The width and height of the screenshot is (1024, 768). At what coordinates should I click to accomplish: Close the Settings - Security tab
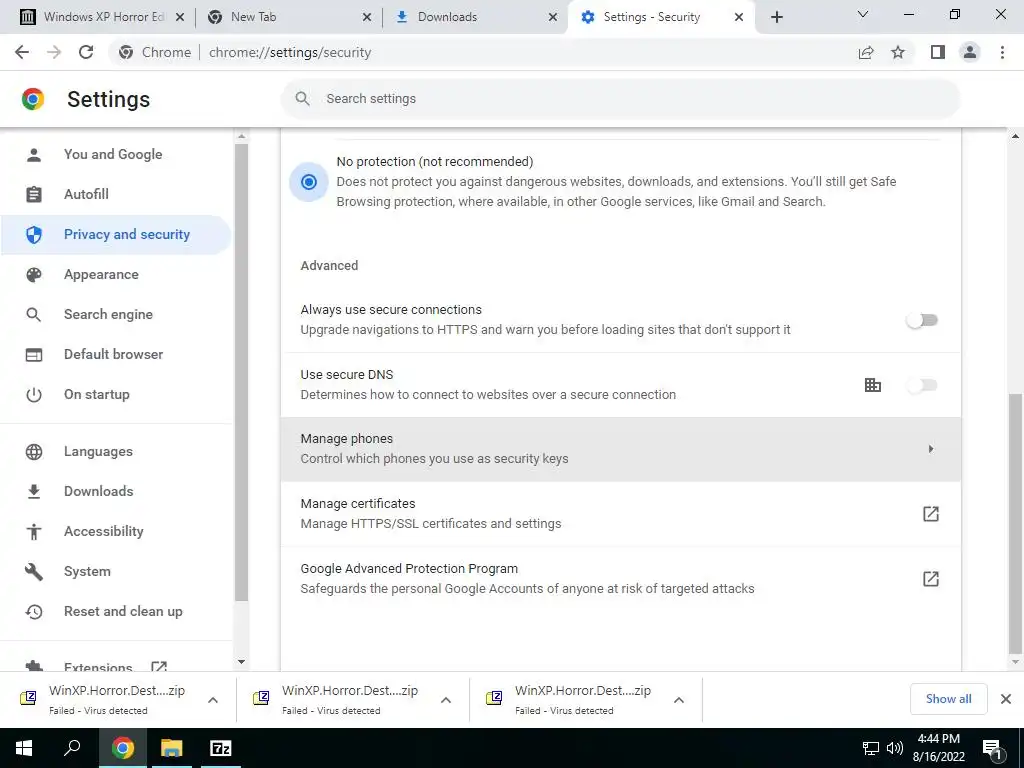pyautogui.click(x=739, y=17)
